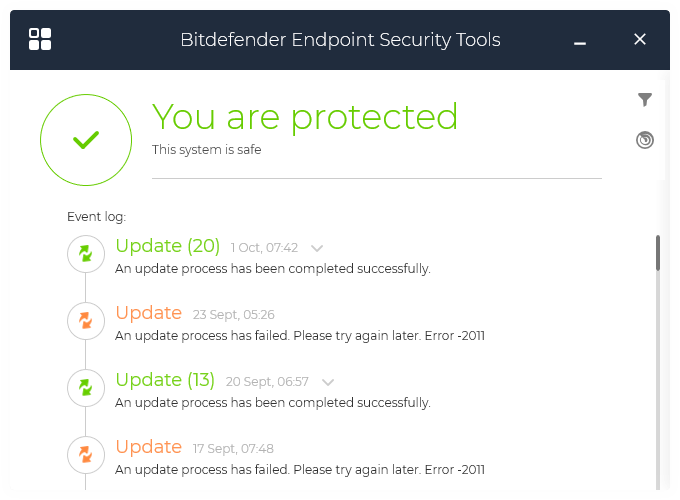This screenshot has width=680, height=500.
Task: Click the event log filter funnel icon
Action: 645,100
